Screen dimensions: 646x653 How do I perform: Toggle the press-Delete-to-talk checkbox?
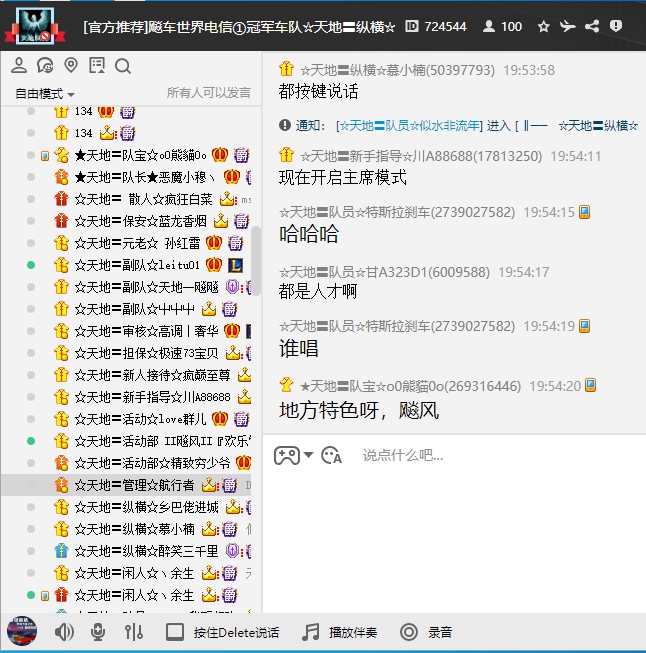coord(175,632)
